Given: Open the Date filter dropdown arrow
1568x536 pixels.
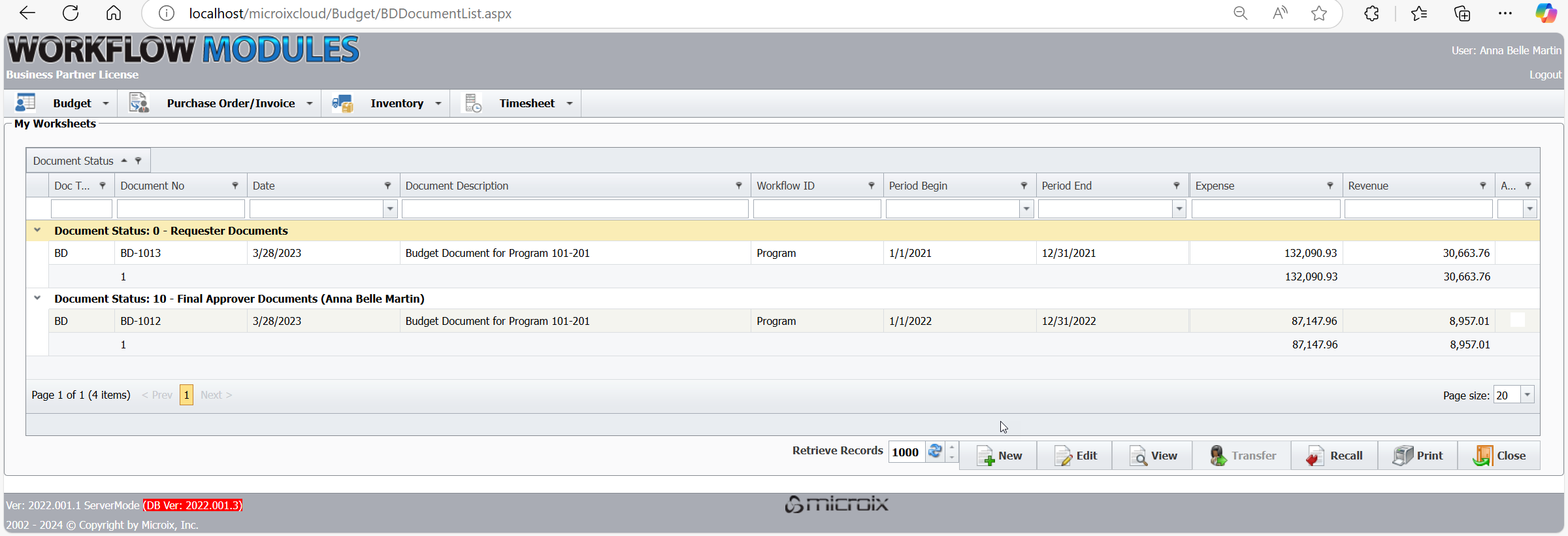Looking at the screenshot, I should [x=390, y=209].
